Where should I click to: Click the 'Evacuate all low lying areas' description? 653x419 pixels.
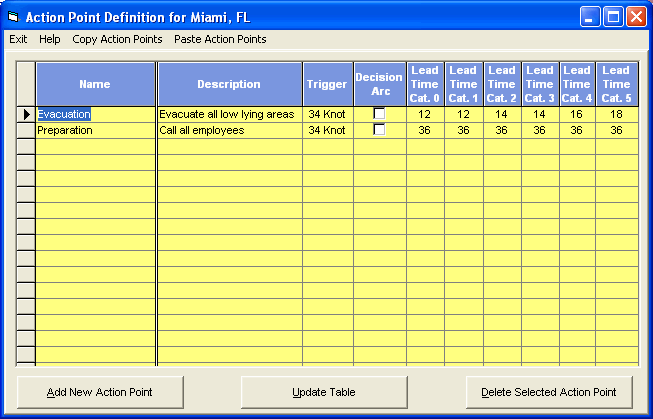click(229, 115)
